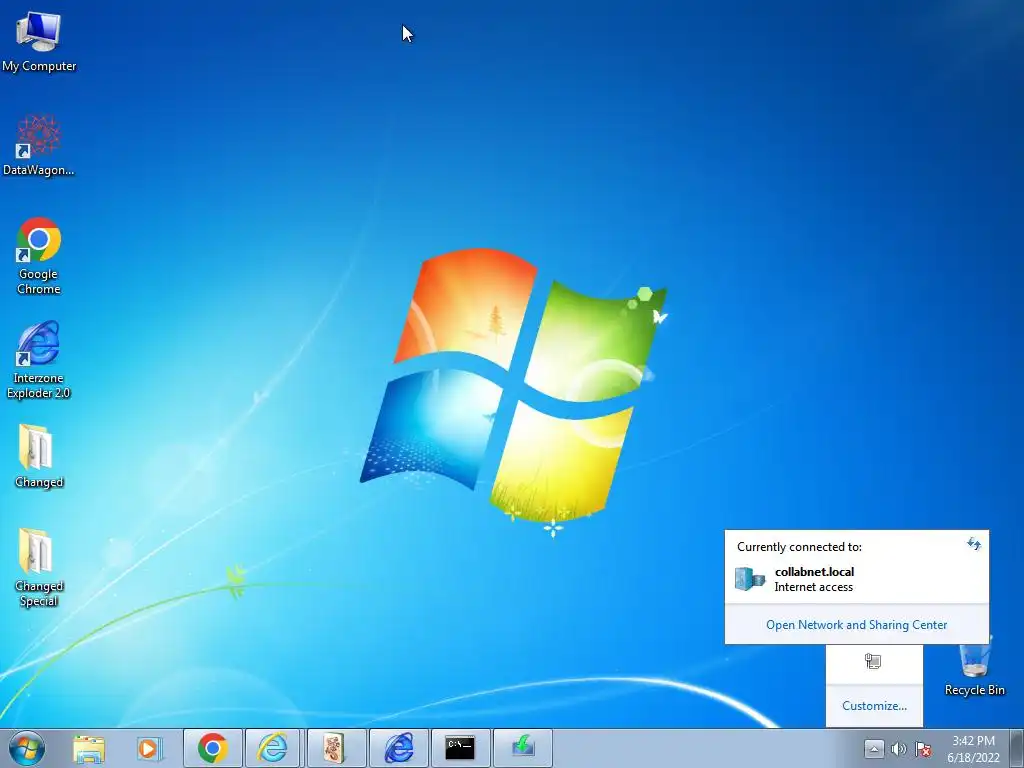This screenshot has height=768, width=1024.
Task: Switch to the classic blue Explorer taskbar button
Action: pyautogui.click(x=399, y=748)
